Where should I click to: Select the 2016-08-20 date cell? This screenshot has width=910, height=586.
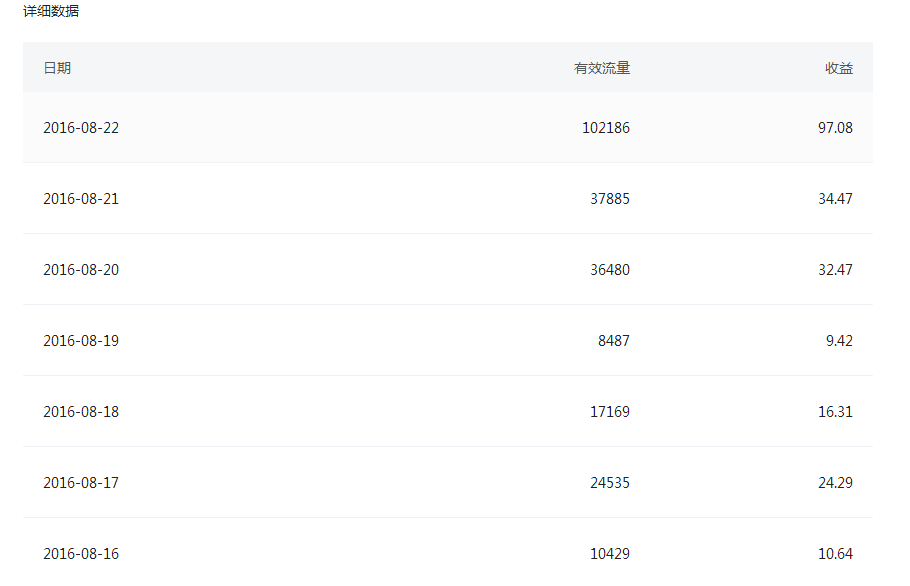(x=81, y=270)
